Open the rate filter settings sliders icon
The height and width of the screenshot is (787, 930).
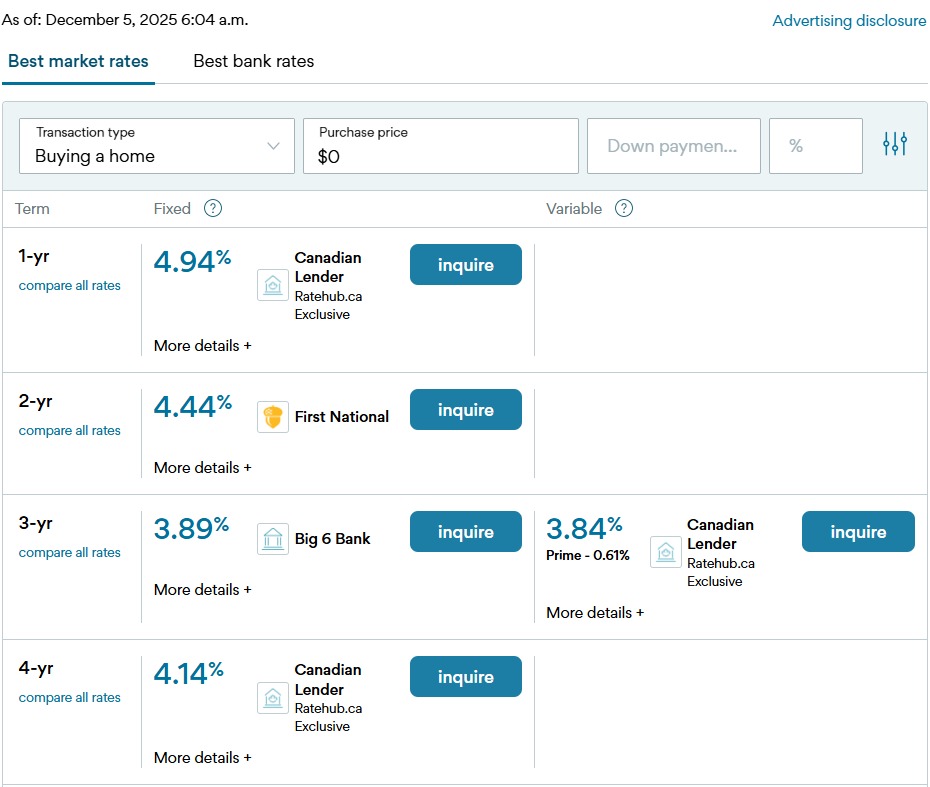click(895, 145)
